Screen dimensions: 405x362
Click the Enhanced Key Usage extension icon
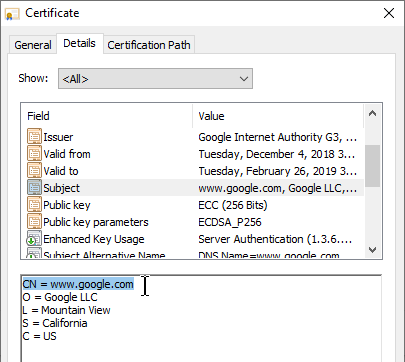coord(34,239)
